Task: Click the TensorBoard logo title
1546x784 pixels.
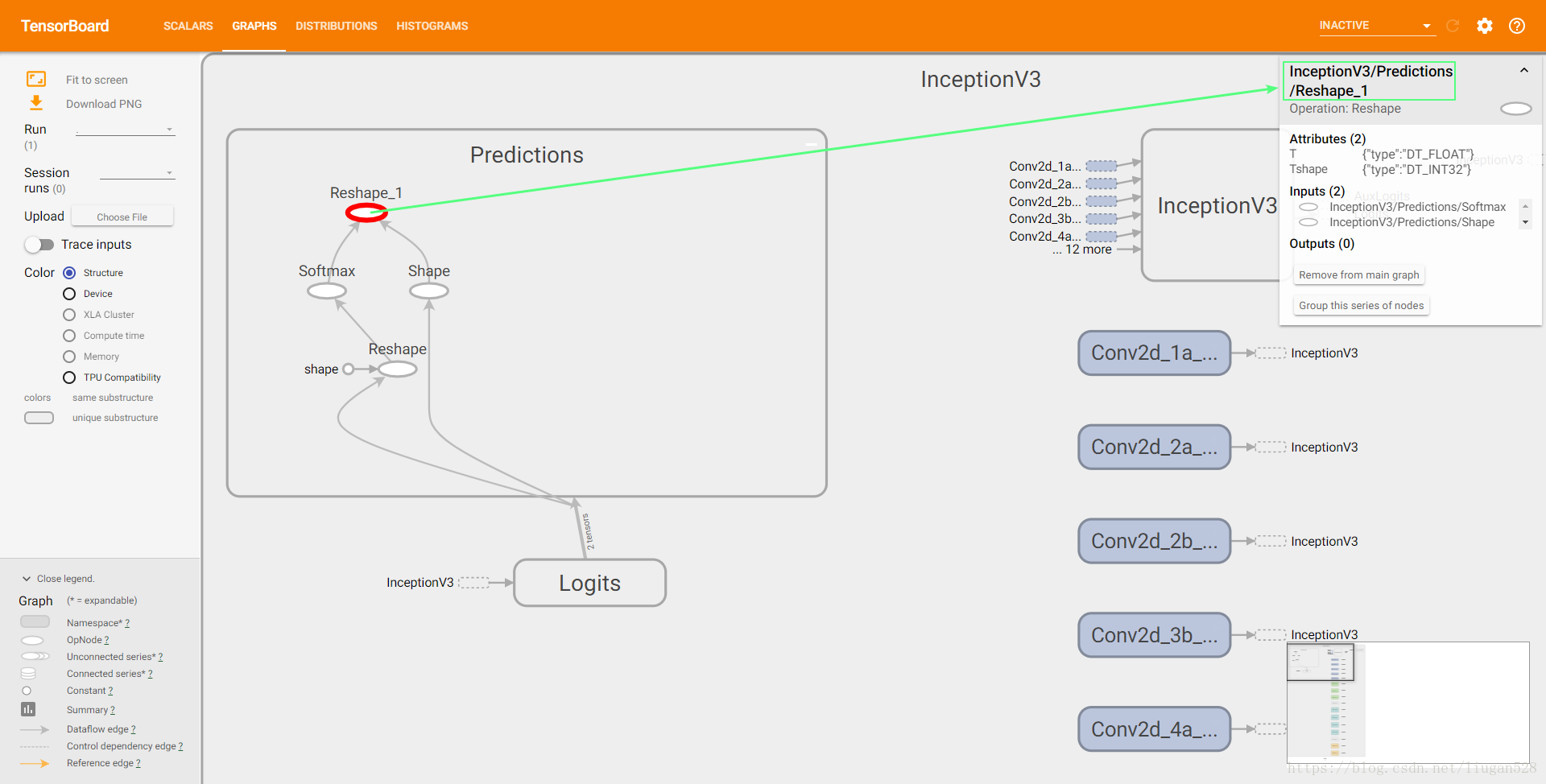Action: [x=64, y=26]
